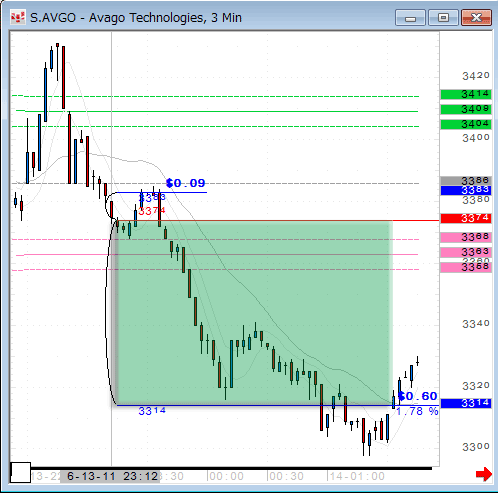
Task: Select green 3404 price label
Action: [x=466, y=124]
